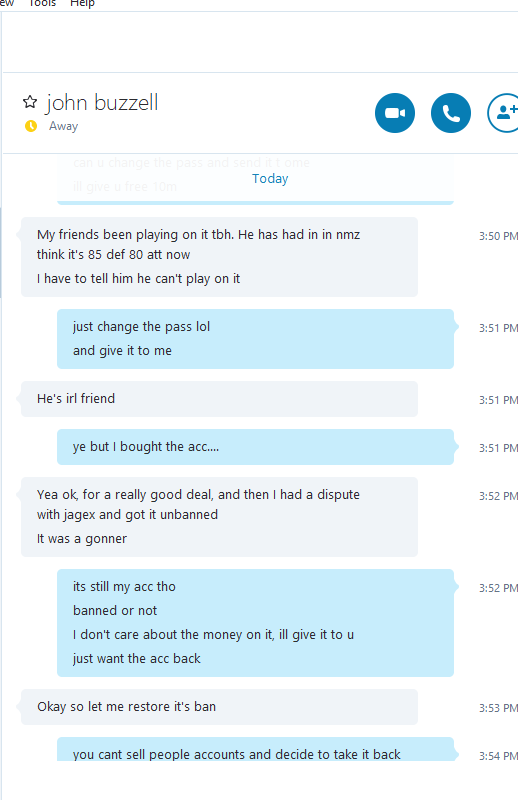Open the Help menu
Viewport: 518px width, 800px height.
pyautogui.click(x=82, y=4)
